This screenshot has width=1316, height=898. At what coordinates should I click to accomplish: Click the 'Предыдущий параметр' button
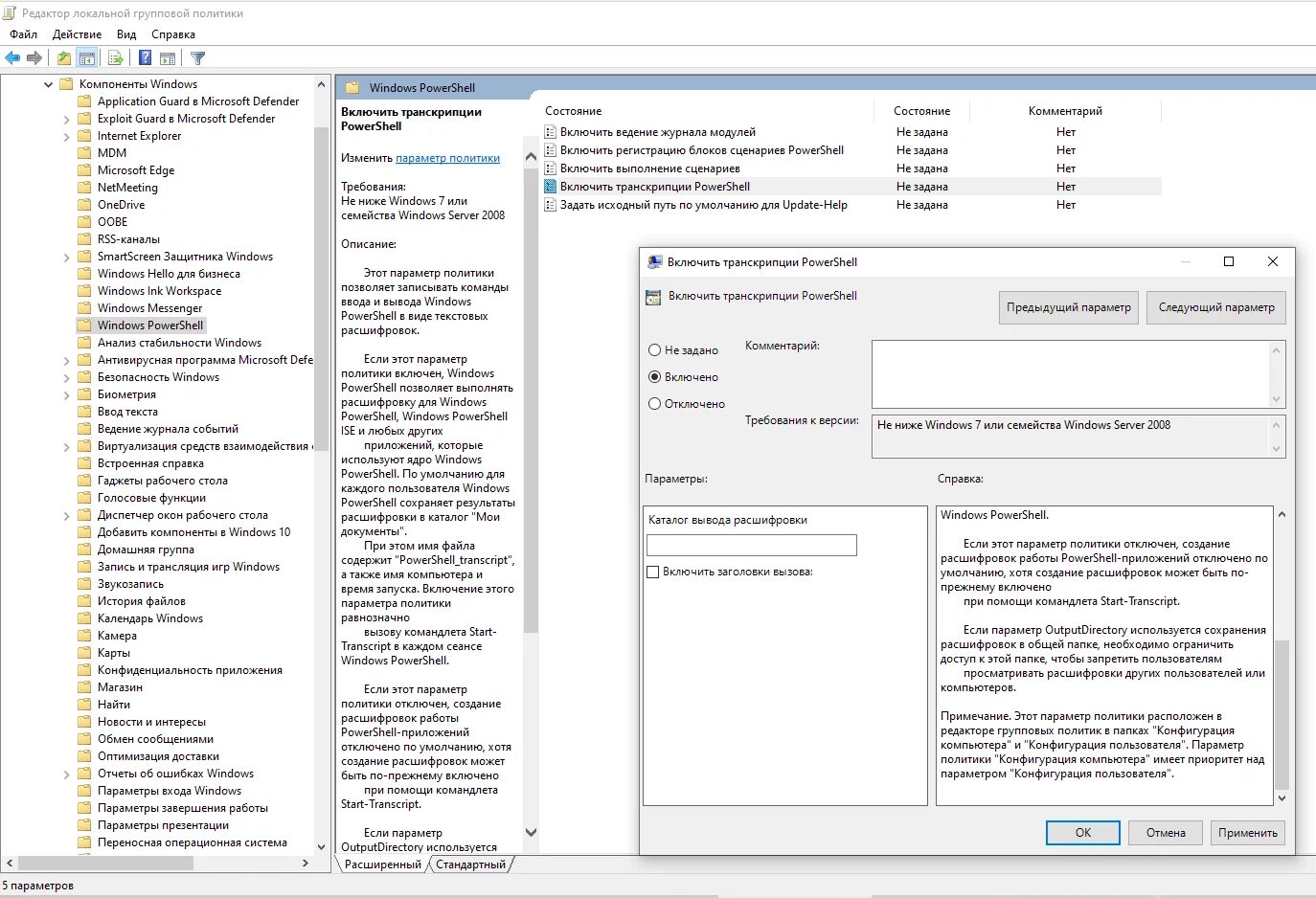tap(1069, 307)
